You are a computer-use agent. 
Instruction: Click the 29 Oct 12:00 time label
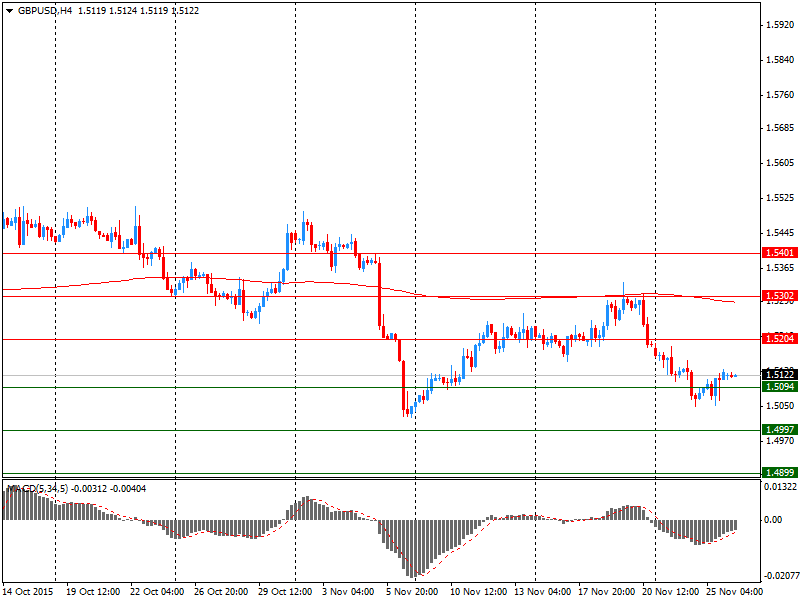point(285,592)
